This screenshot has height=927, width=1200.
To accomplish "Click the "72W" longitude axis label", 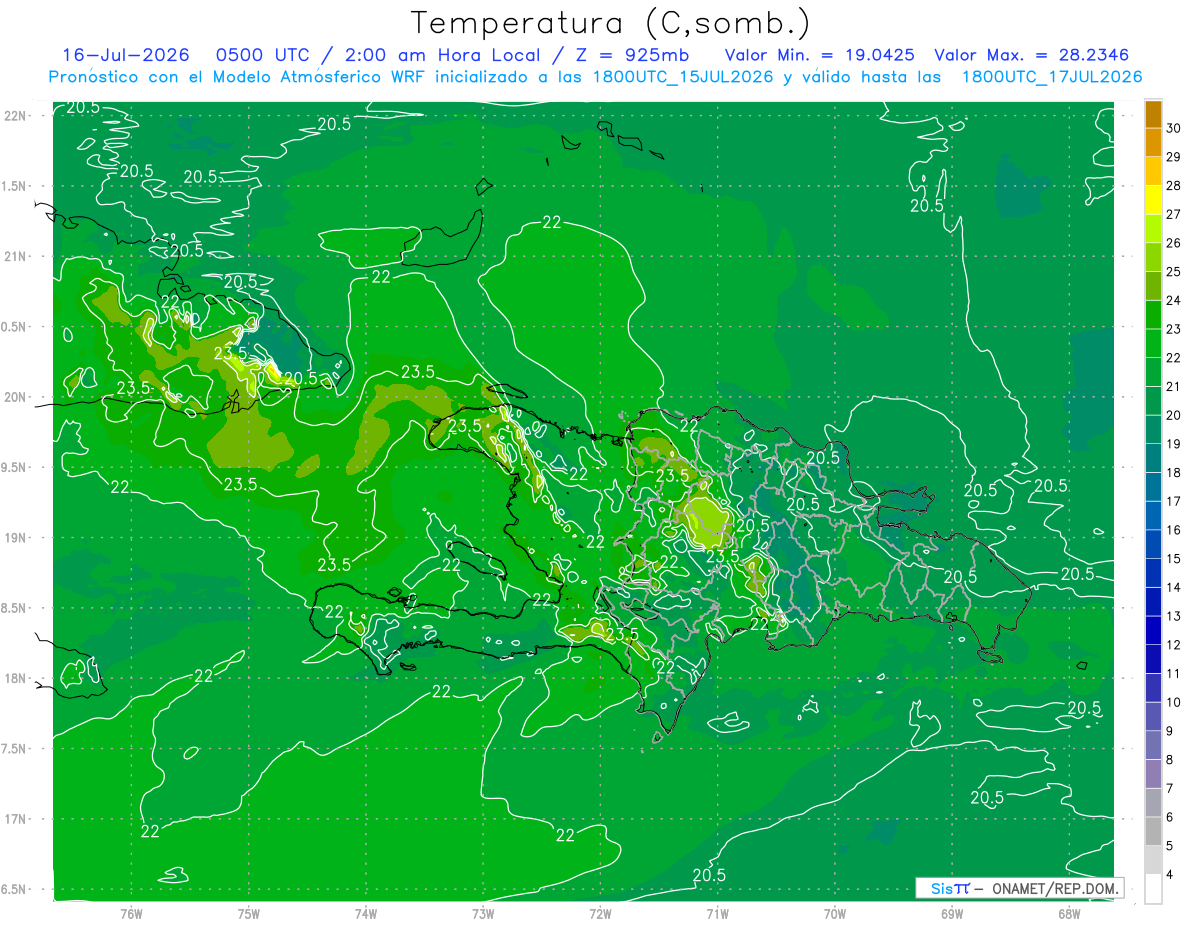I will click(x=600, y=913).
